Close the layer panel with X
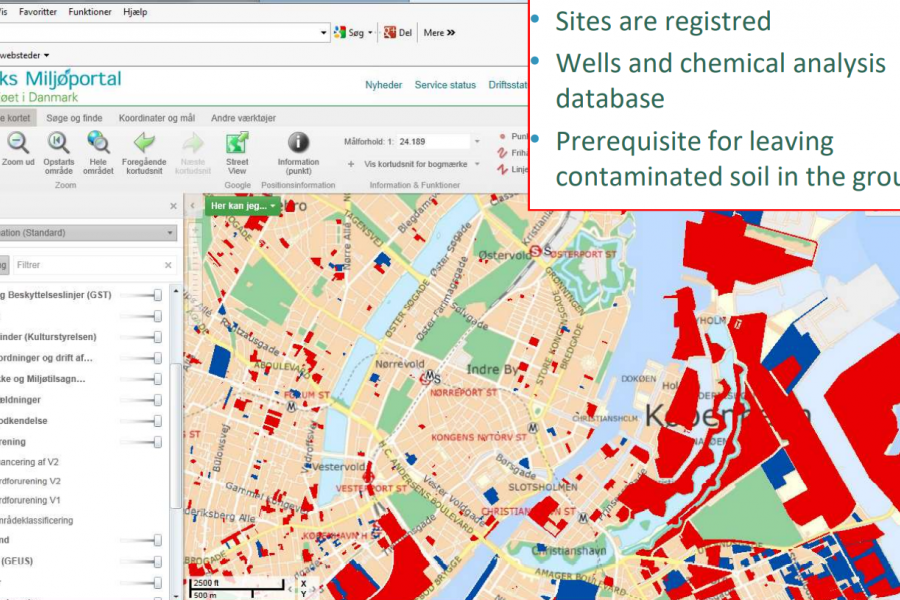This screenshot has width=900, height=600. pos(173,206)
